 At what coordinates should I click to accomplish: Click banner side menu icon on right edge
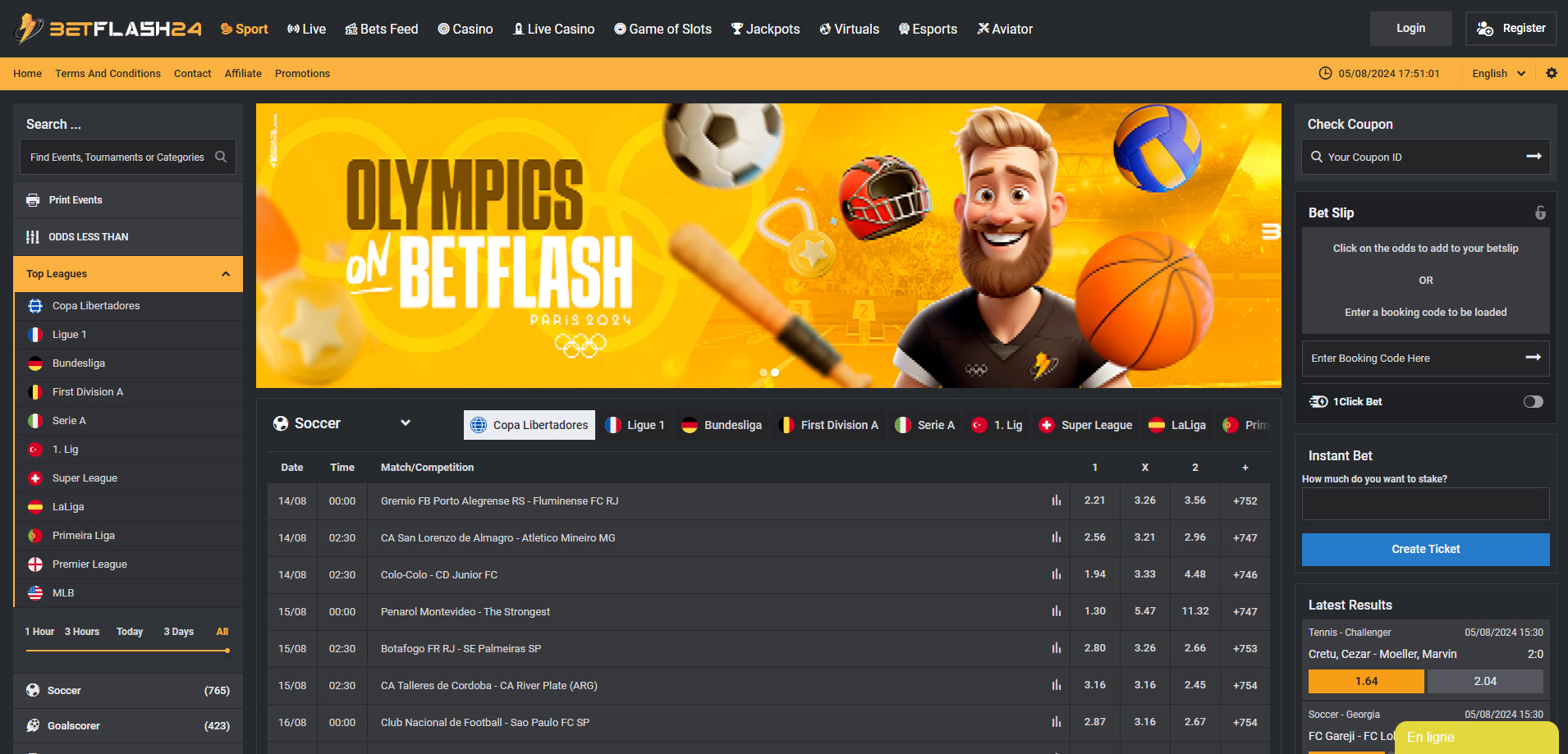click(1271, 231)
